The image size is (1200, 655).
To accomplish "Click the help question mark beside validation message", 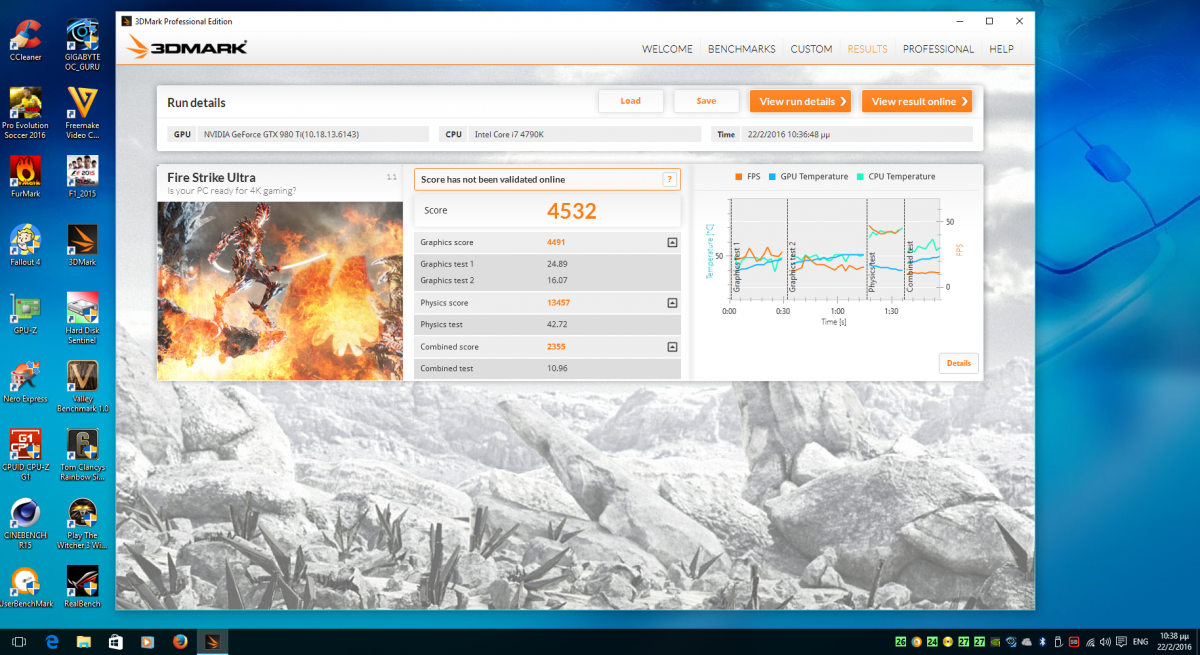I will pos(670,180).
